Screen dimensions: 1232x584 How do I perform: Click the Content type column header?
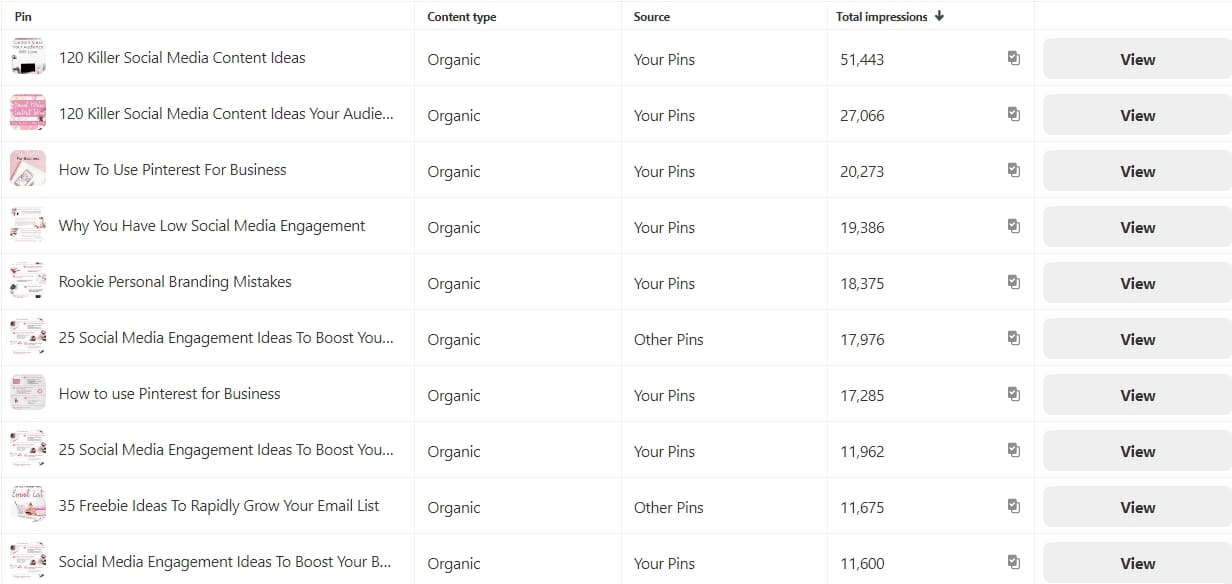point(461,17)
